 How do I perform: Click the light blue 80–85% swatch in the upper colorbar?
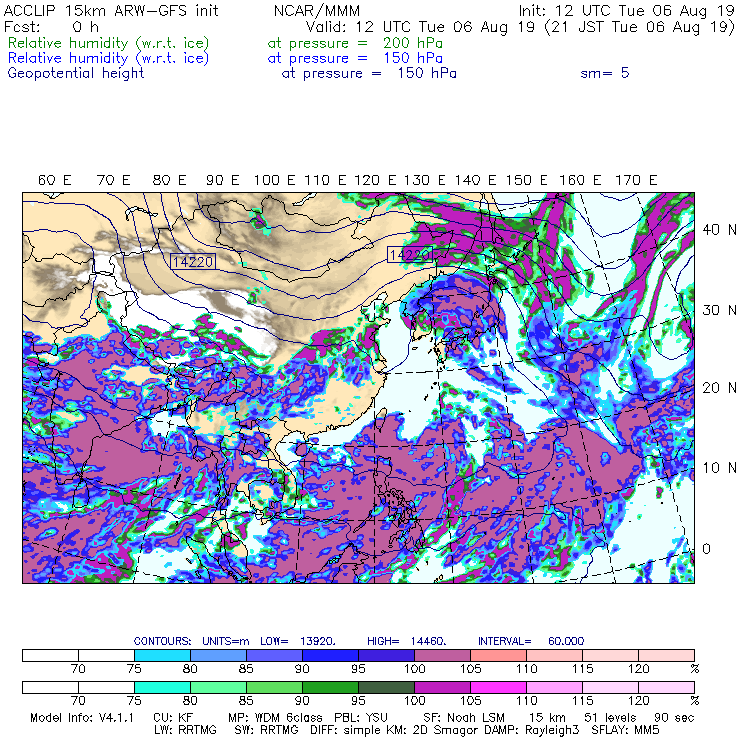219,655
